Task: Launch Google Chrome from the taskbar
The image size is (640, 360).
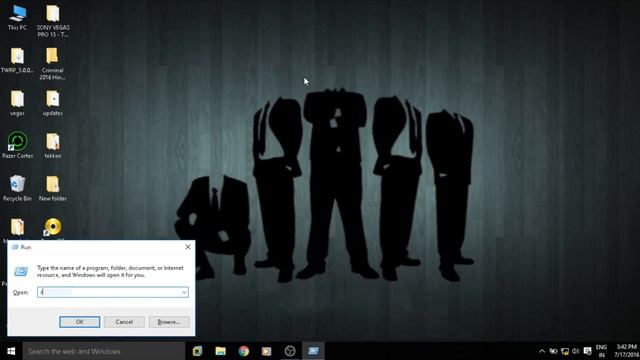Action: tap(244, 351)
